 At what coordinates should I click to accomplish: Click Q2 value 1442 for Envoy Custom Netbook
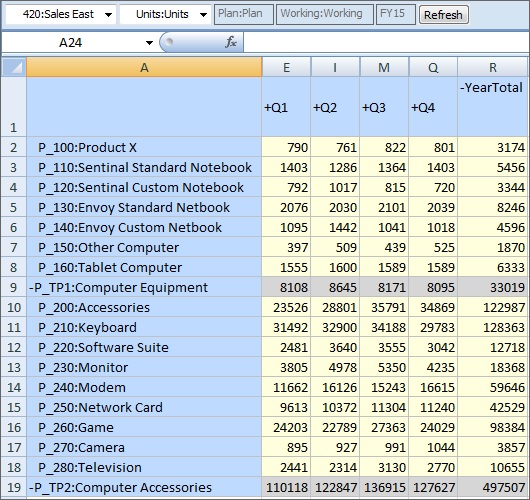pyautogui.click(x=335, y=227)
